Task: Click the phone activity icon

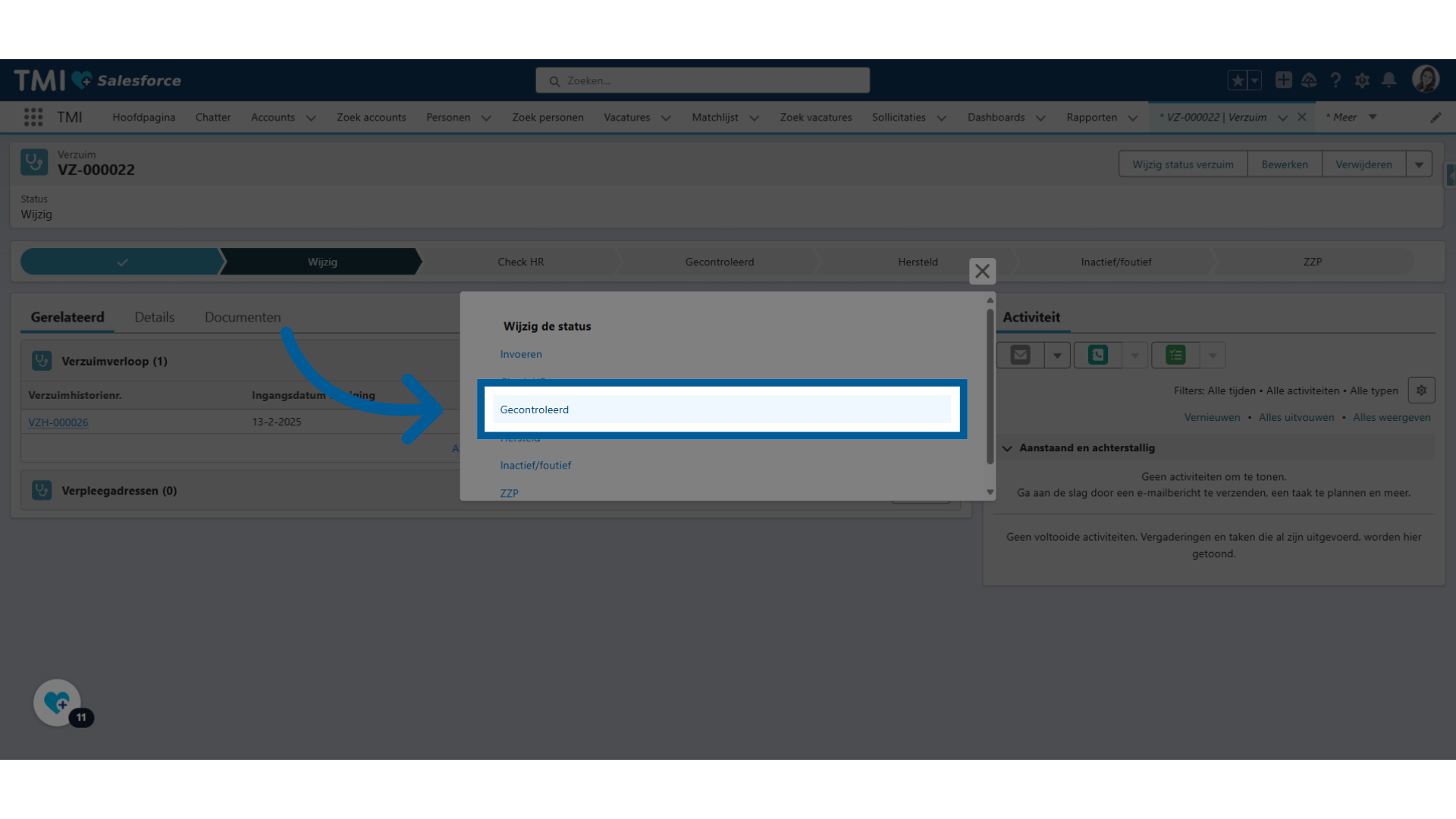Action: click(x=1098, y=355)
